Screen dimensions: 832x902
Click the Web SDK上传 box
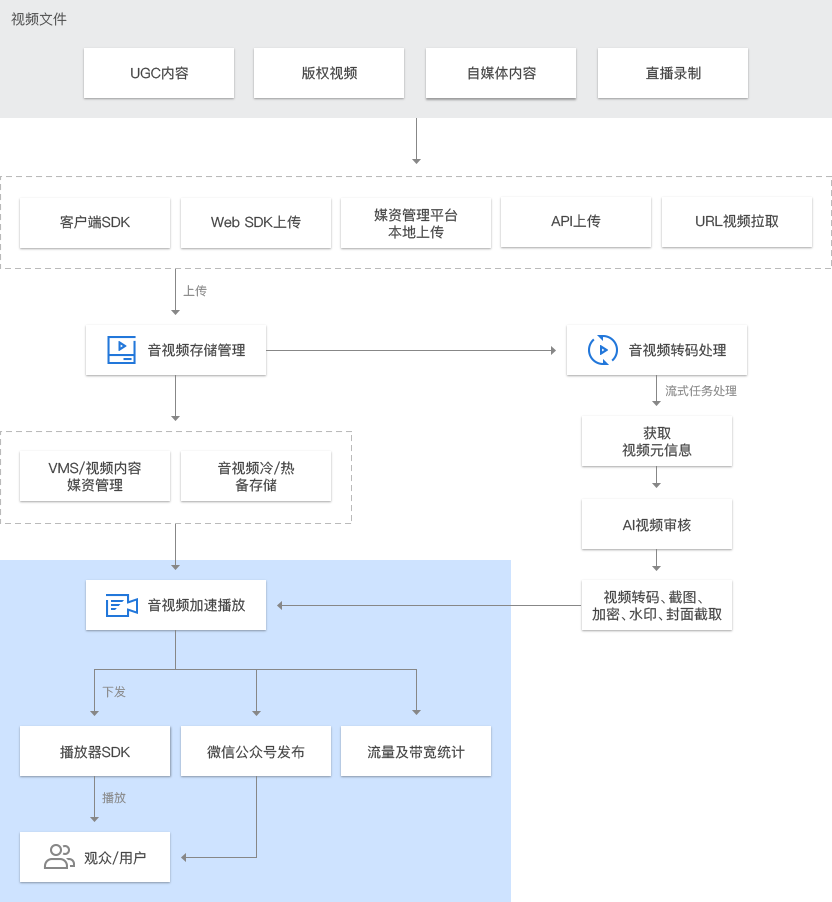click(x=255, y=223)
